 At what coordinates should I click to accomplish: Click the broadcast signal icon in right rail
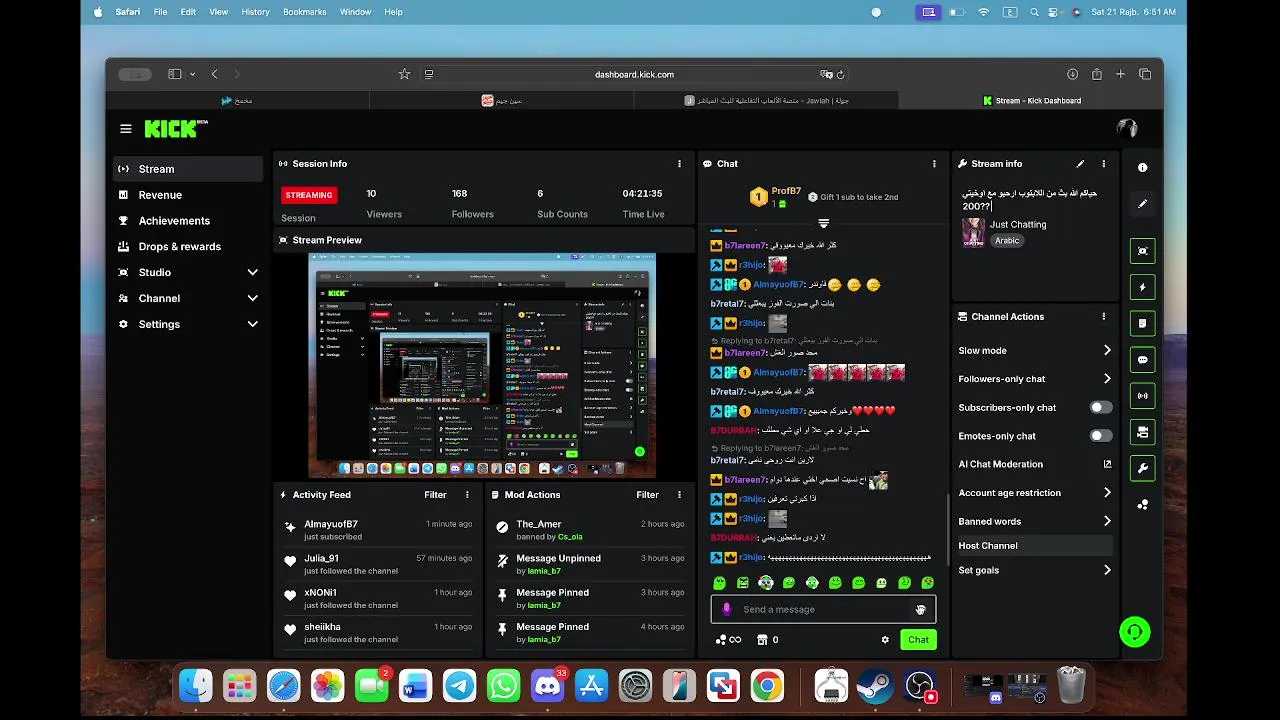click(1142, 396)
